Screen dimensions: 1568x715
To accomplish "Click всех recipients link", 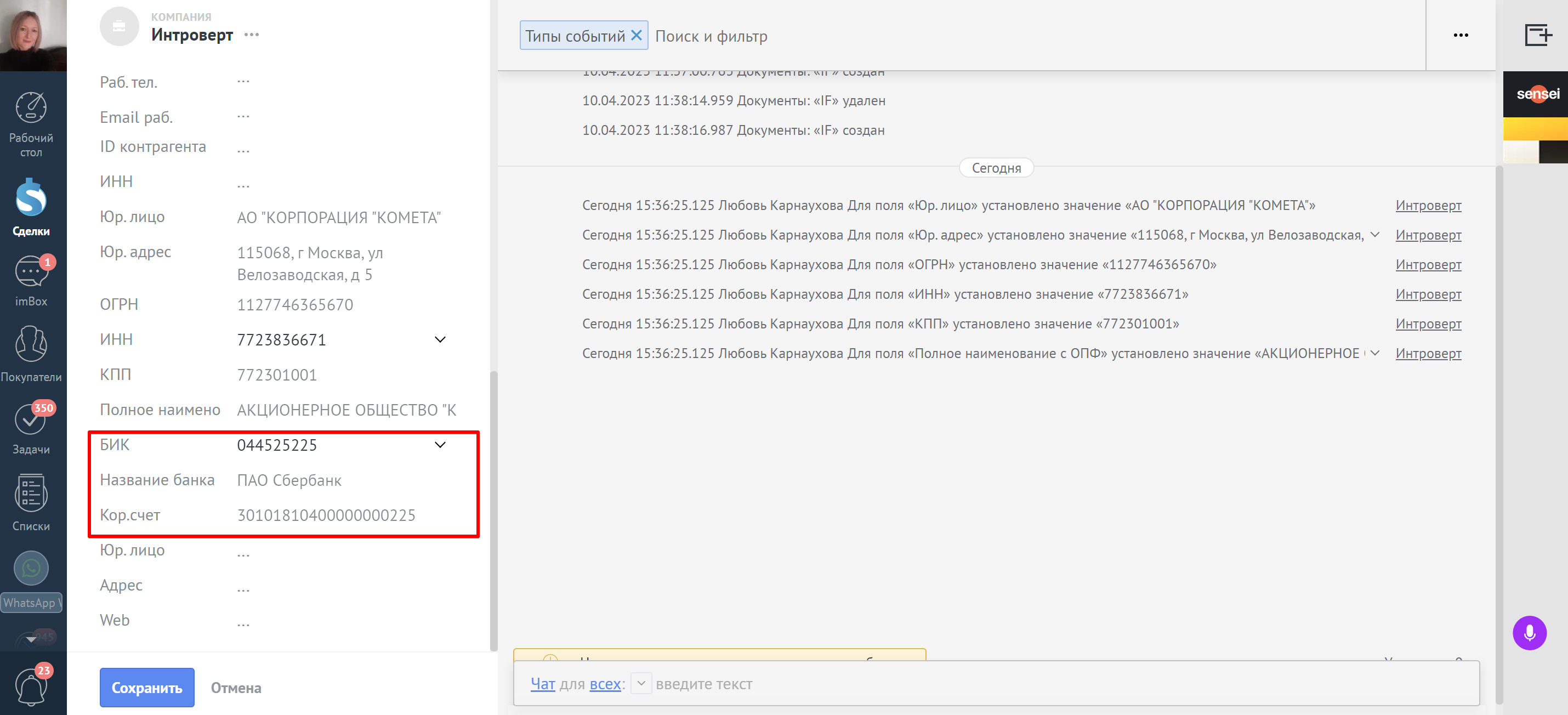I will (605, 684).
